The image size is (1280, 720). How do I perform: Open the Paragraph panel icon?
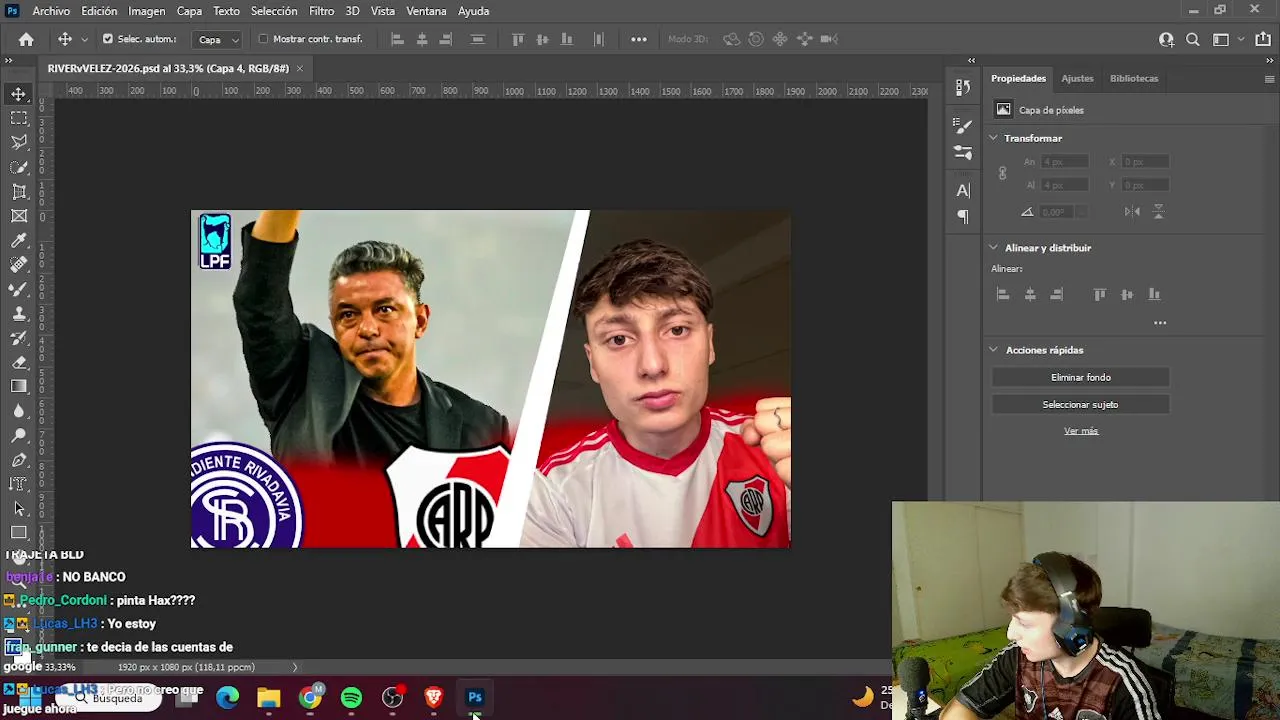click(x=963, y=216)
